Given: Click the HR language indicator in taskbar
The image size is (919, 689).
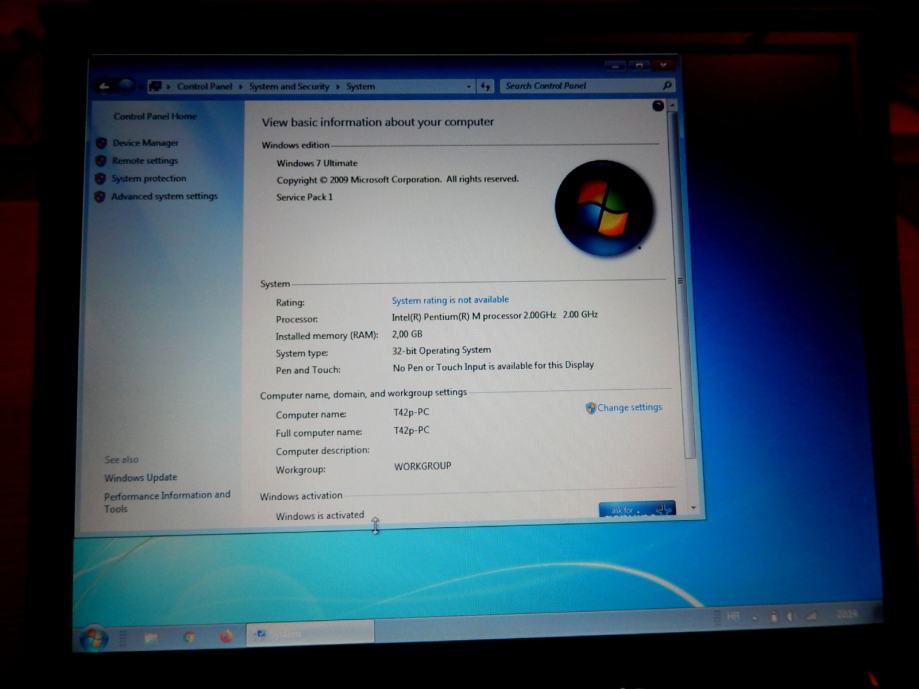Looking at the screenshot, I should click(733, 617).
